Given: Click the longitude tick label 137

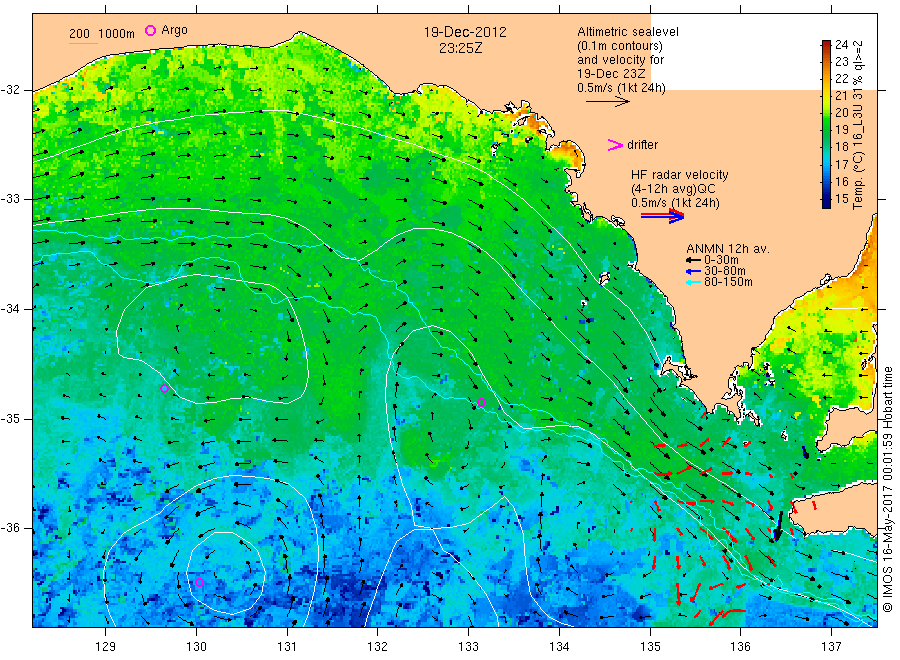Looking at the screenshot, I should (831, 647).
